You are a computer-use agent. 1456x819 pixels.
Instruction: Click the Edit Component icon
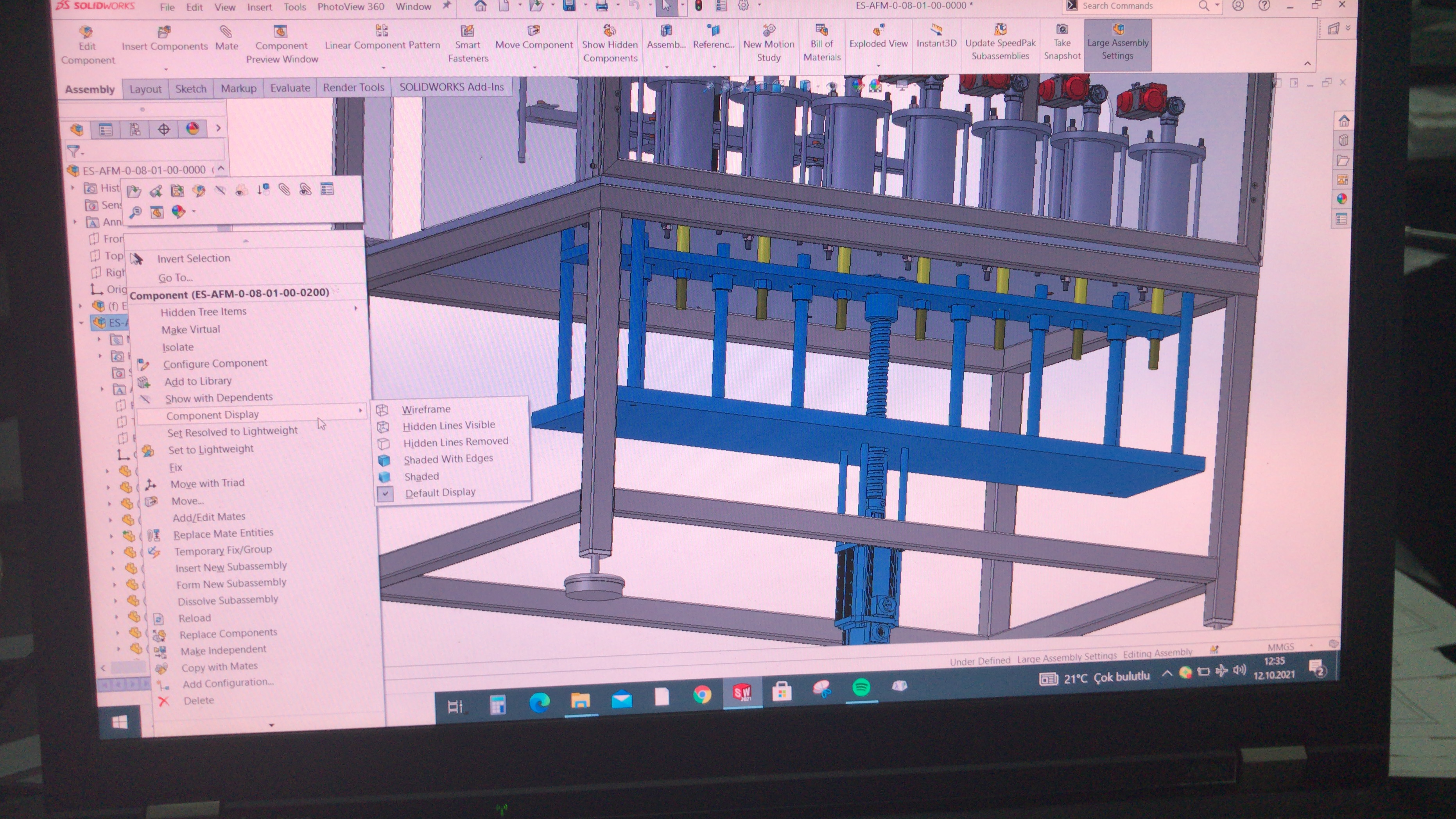click(86, 32)
